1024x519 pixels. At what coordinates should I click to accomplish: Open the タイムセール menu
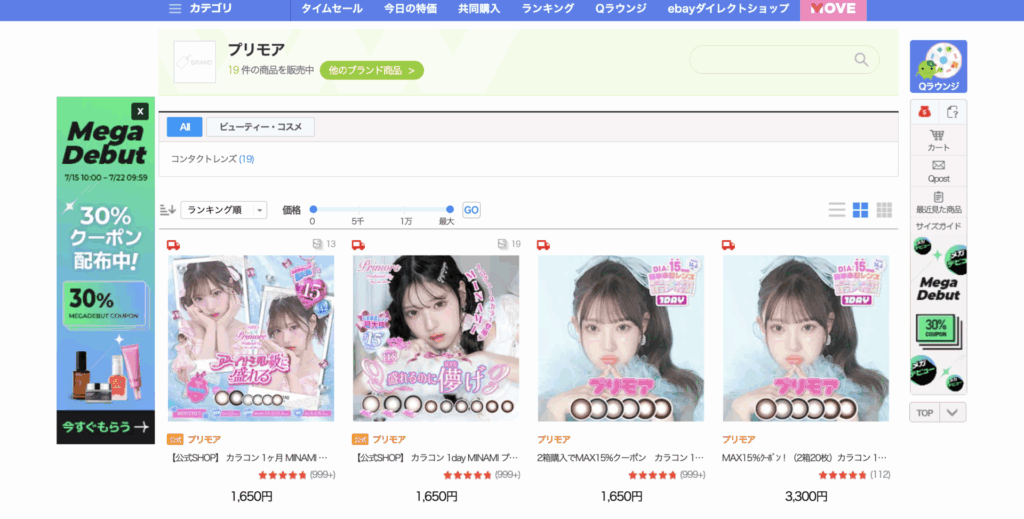click(332, 8)
